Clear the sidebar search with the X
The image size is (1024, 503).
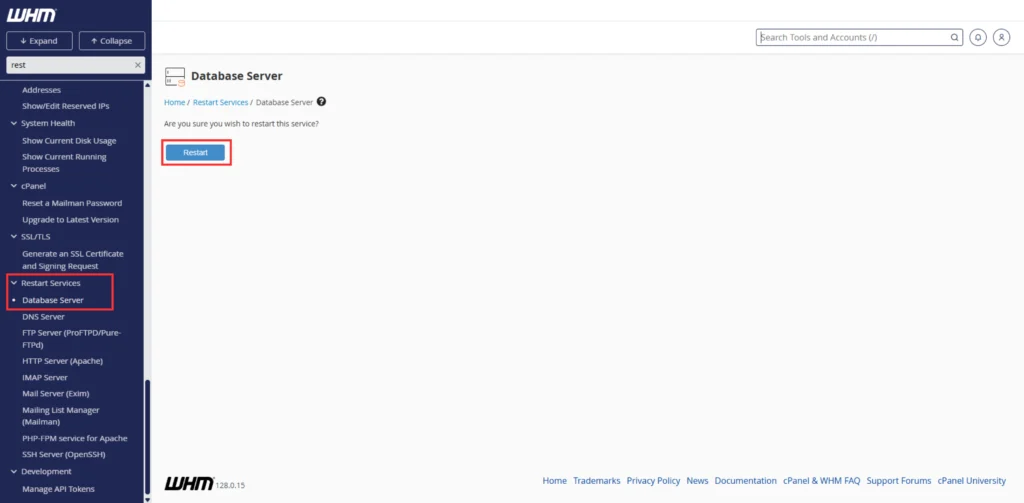(138, 65)
